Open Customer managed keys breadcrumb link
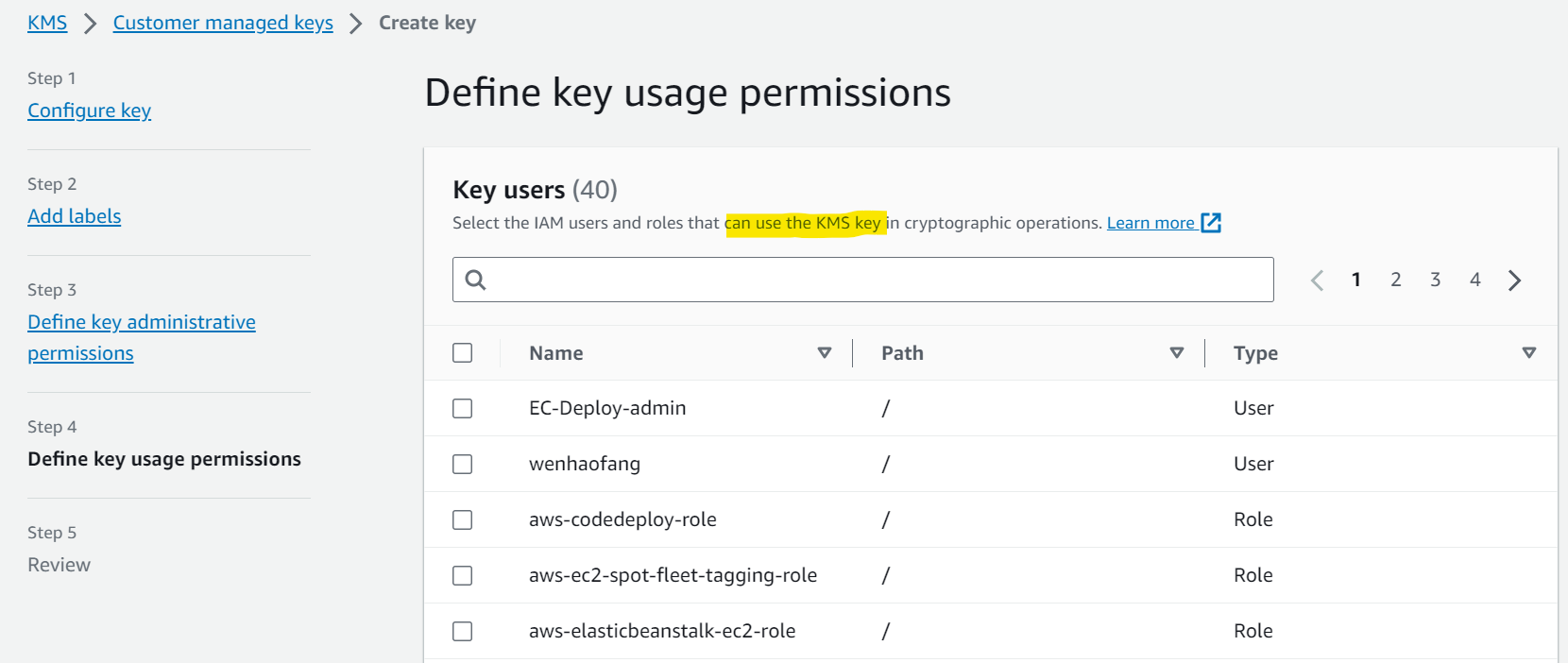1568x663 pixels. click(x=223, y=23)
